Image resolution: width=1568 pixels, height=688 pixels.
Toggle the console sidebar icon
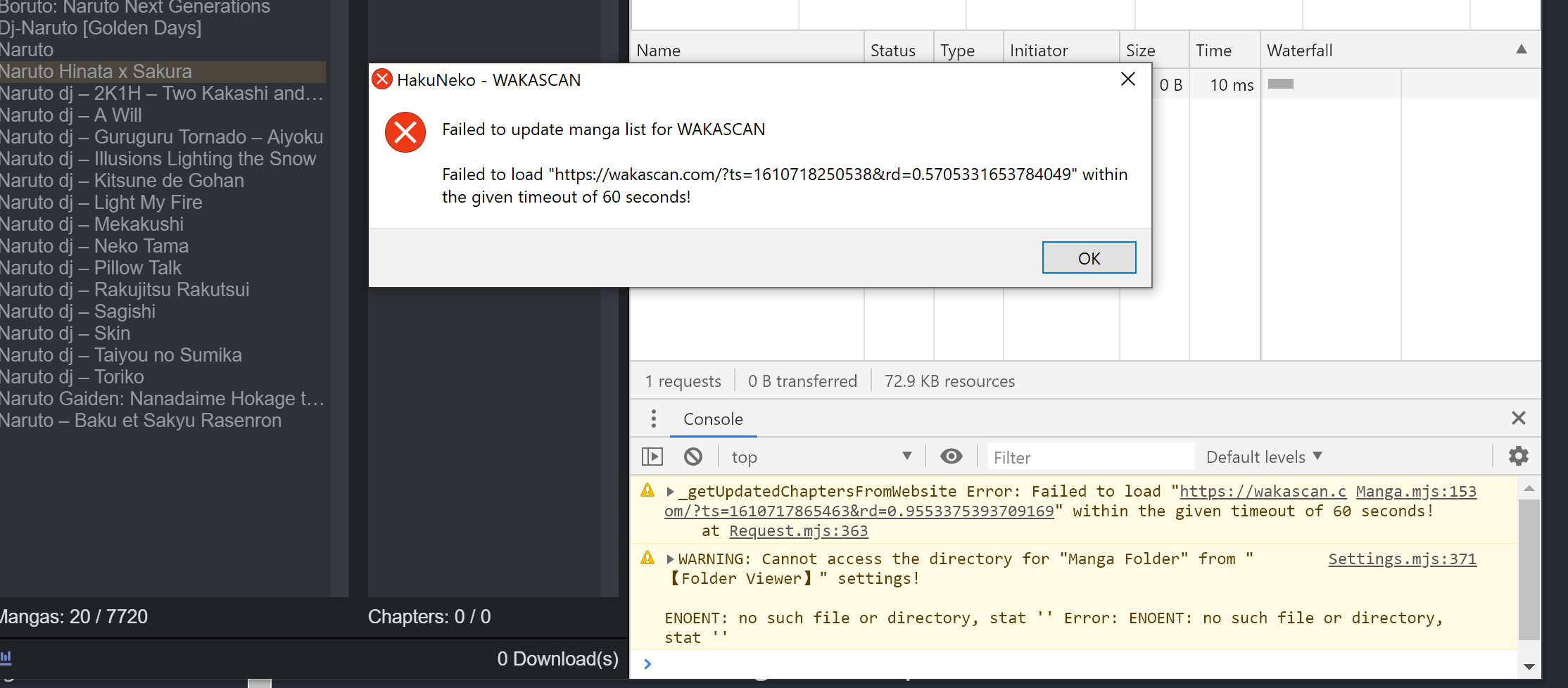pyautogui.click(x=652, y=457)
